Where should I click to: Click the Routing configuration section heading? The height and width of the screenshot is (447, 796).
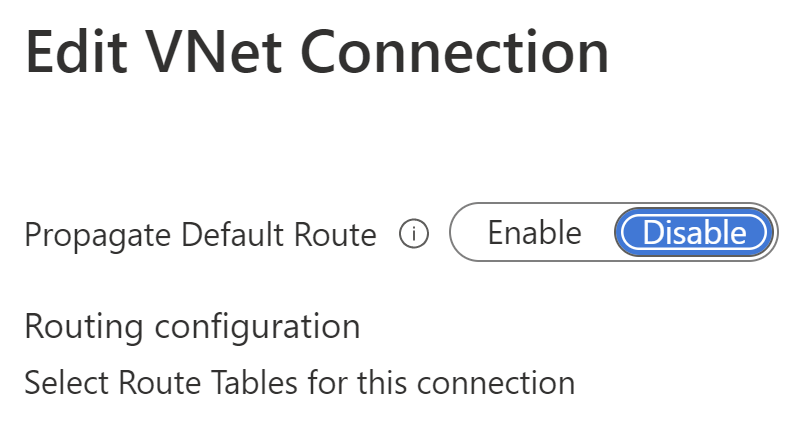192,326
